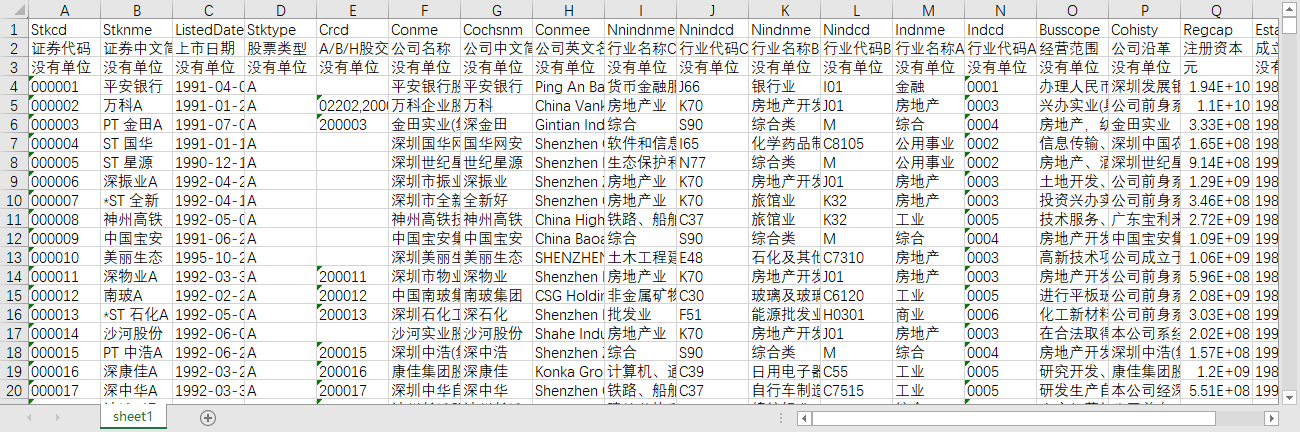Click the CSG Holdi cell

(x=568, y=296)
